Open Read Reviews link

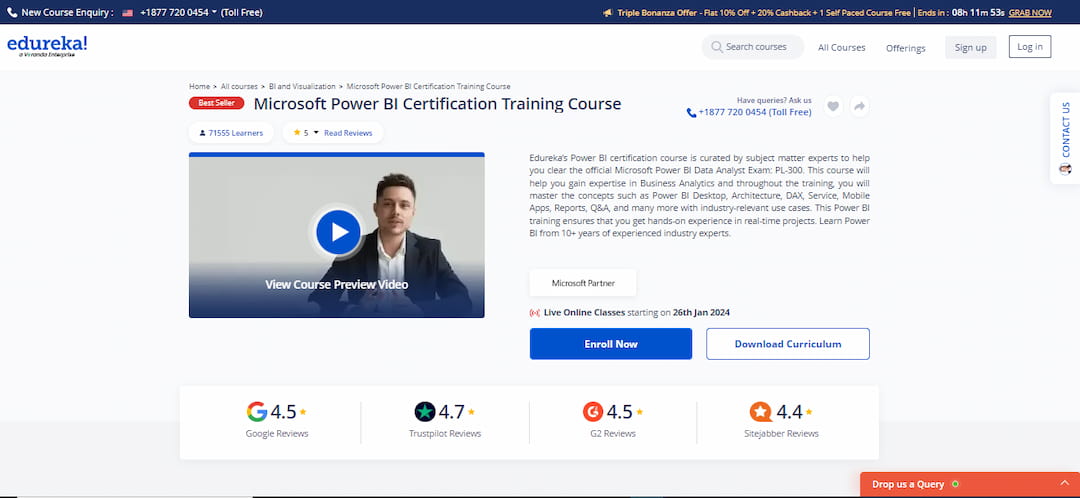click(348, 133)
